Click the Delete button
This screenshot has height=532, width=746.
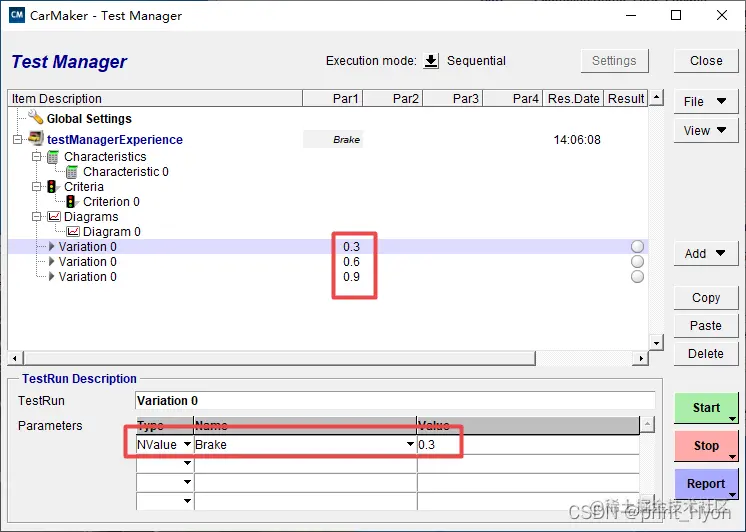pos(706,354)
